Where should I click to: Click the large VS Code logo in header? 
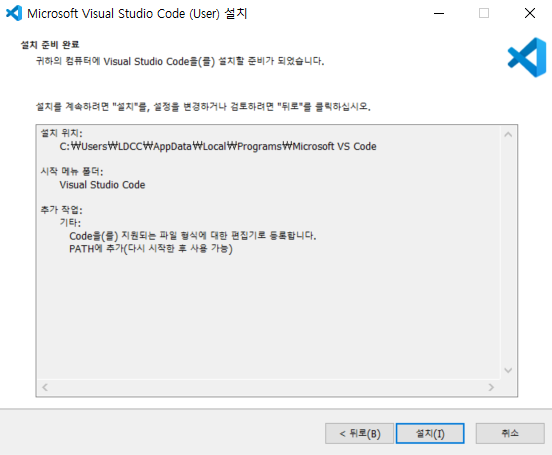[527, 57]
